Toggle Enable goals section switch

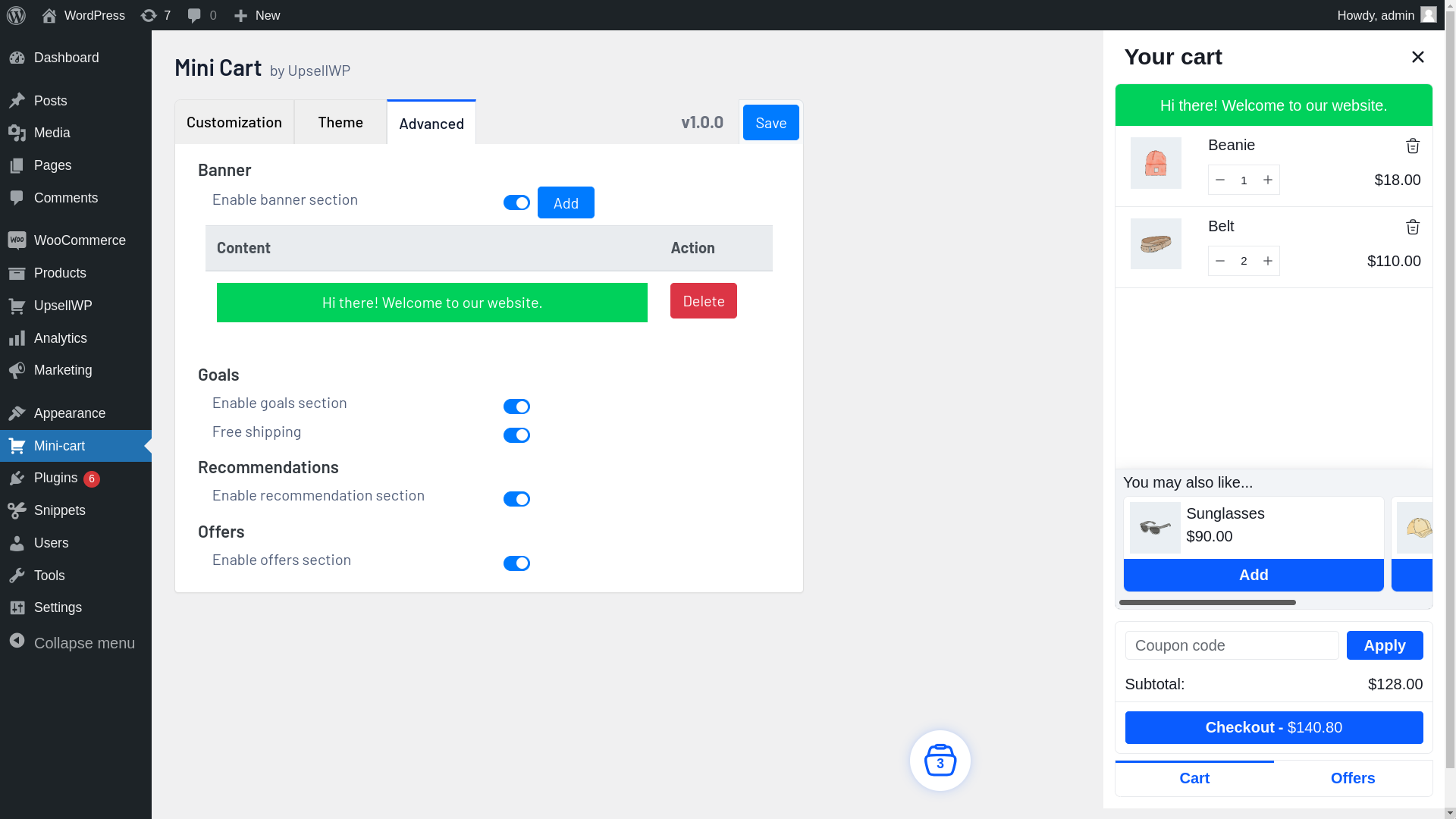pyautogui.click(x=516, y=406)
